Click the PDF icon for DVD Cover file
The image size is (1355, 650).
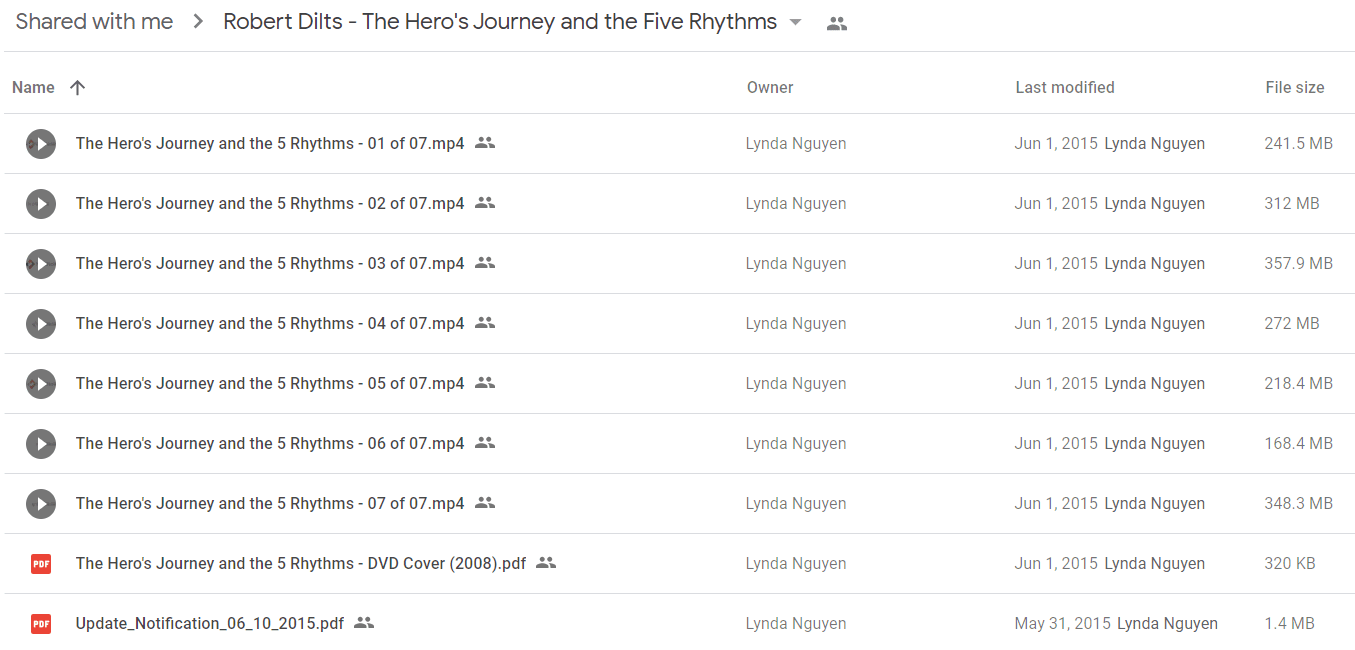41,564
